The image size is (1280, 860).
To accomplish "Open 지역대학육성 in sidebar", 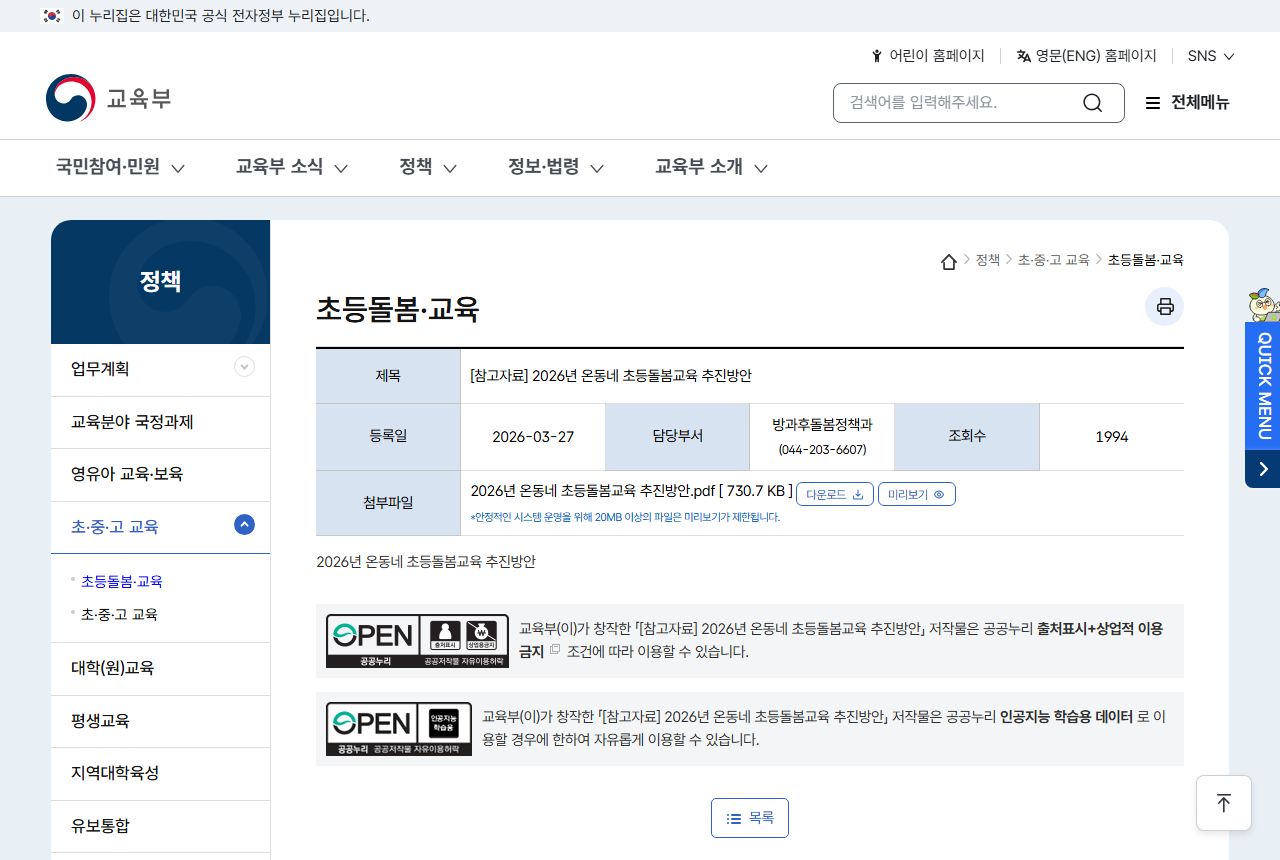I will [x=160, y=774].
